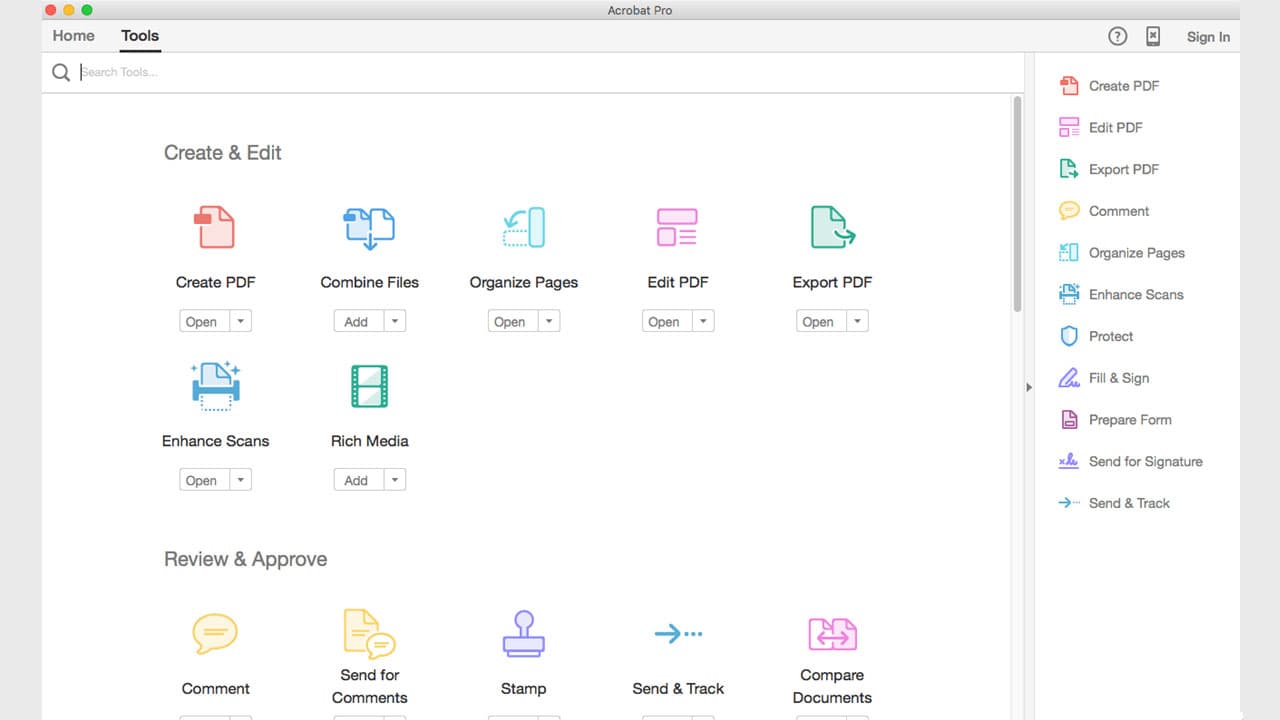
Task: Select the Compare Documents icon
Action: [831, 633]
